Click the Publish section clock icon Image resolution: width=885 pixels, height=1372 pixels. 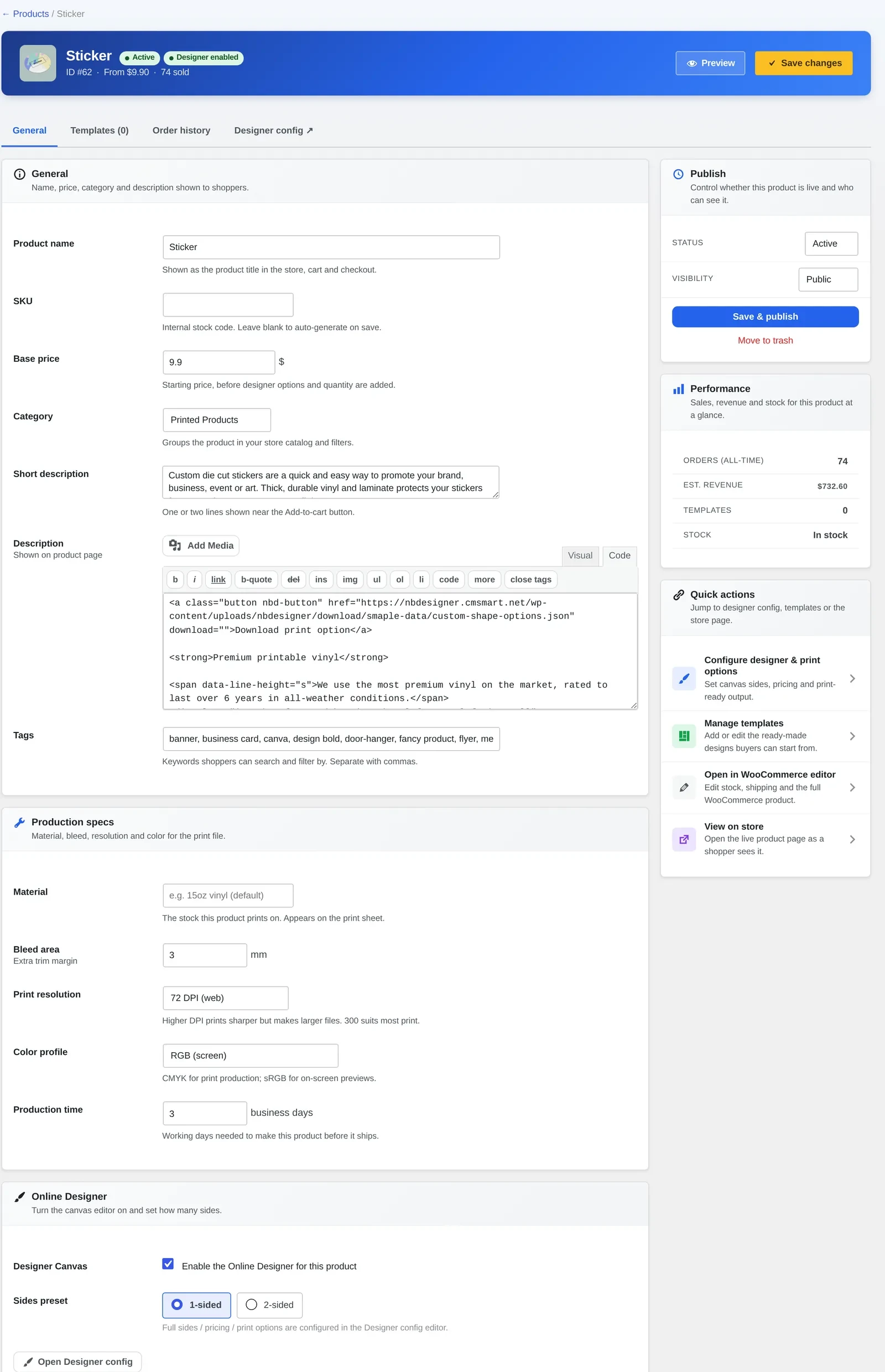coord(678,174)
